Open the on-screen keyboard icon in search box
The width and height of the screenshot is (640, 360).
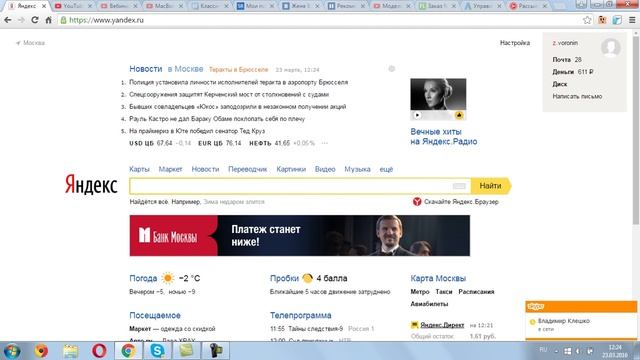tap(459, 186)
